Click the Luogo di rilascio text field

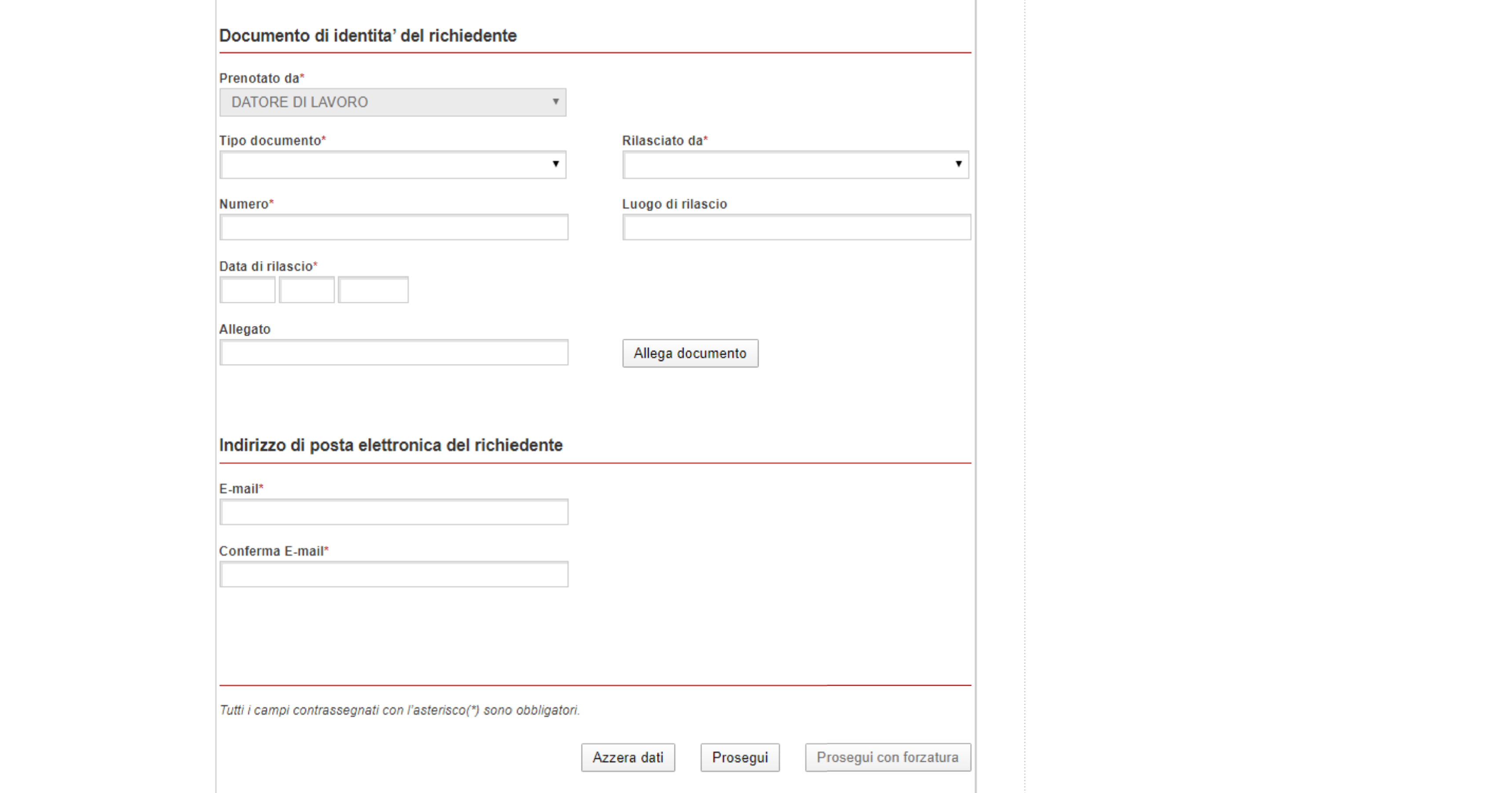[x=796, y=228]
